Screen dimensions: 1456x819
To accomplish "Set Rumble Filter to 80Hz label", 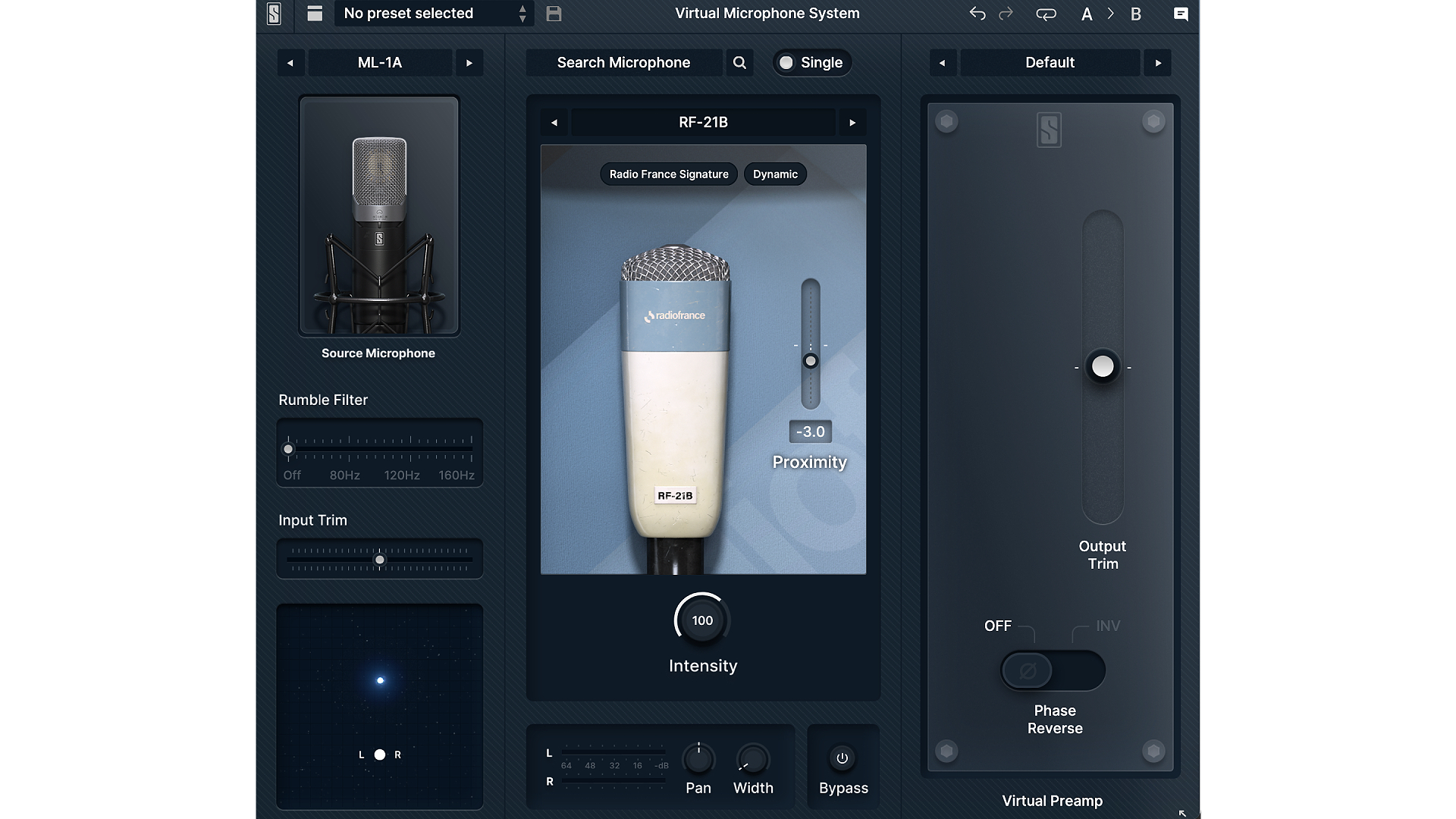I will pyautogui.click(x=345, y=475).
